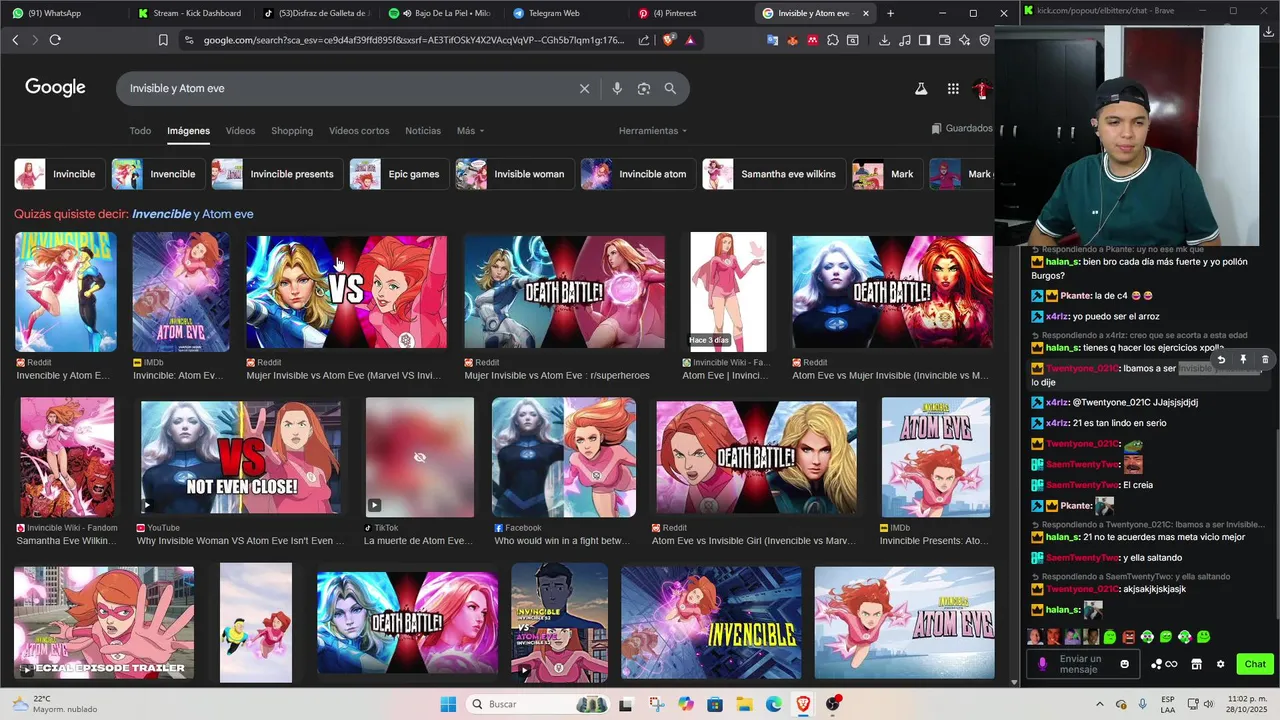The width and height of the screenshot is (1280, 720).
Task: Open Microsoft Edge from the taskbar
Action: point(774,704)
